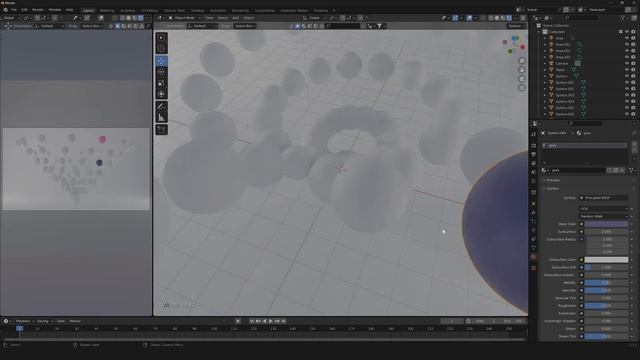Click the viewport orientation axis gizmo

[514, 44]
